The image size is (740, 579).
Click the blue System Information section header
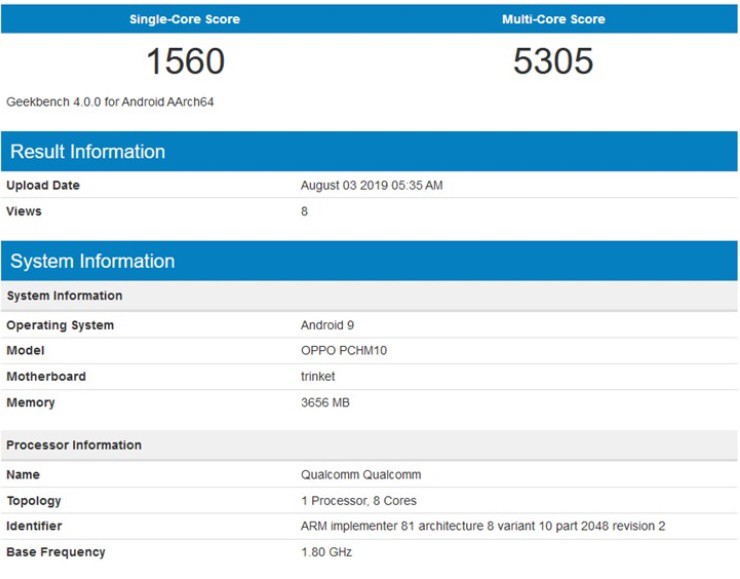(x=370, y=261)
